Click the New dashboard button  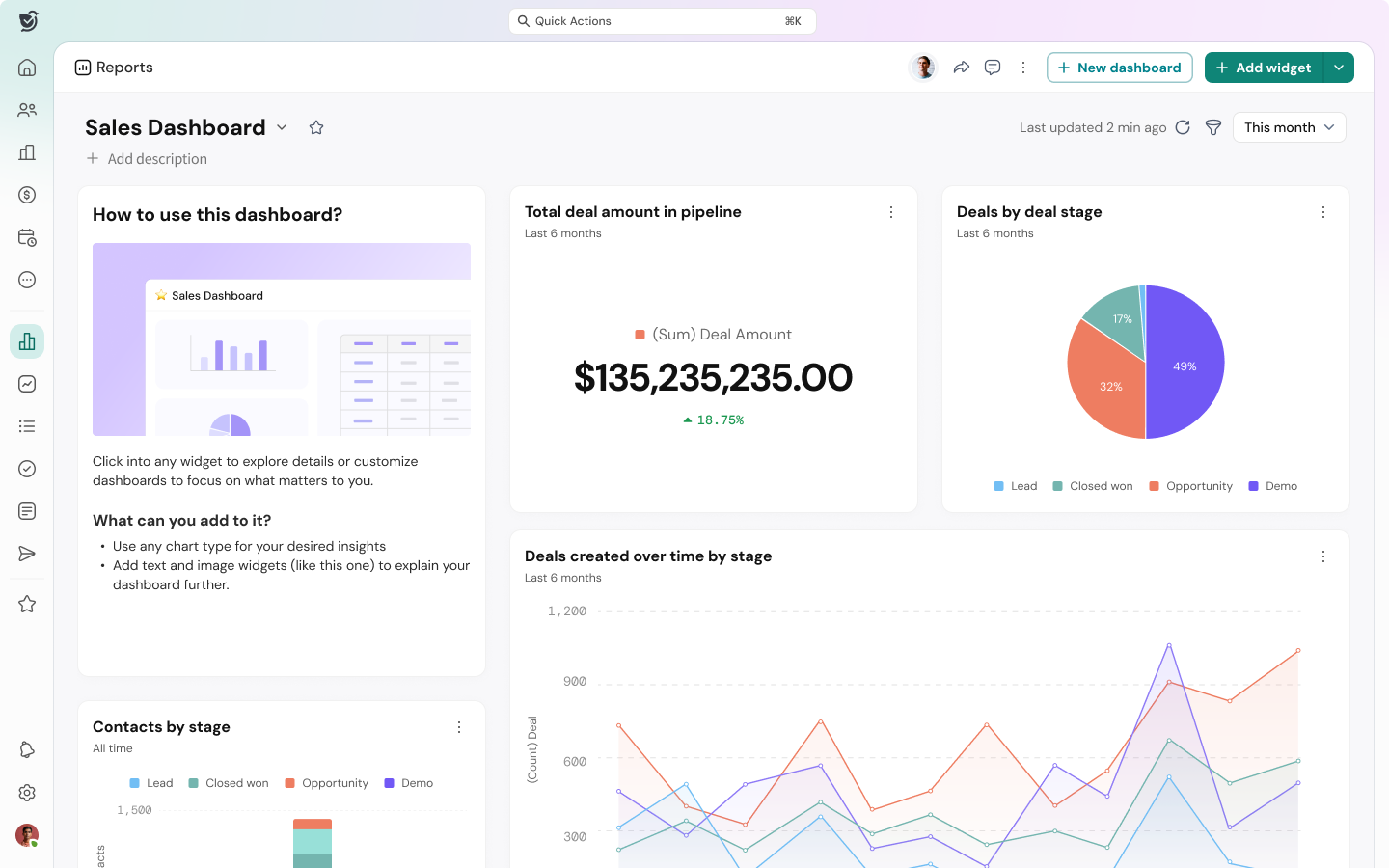(1120, 68)
